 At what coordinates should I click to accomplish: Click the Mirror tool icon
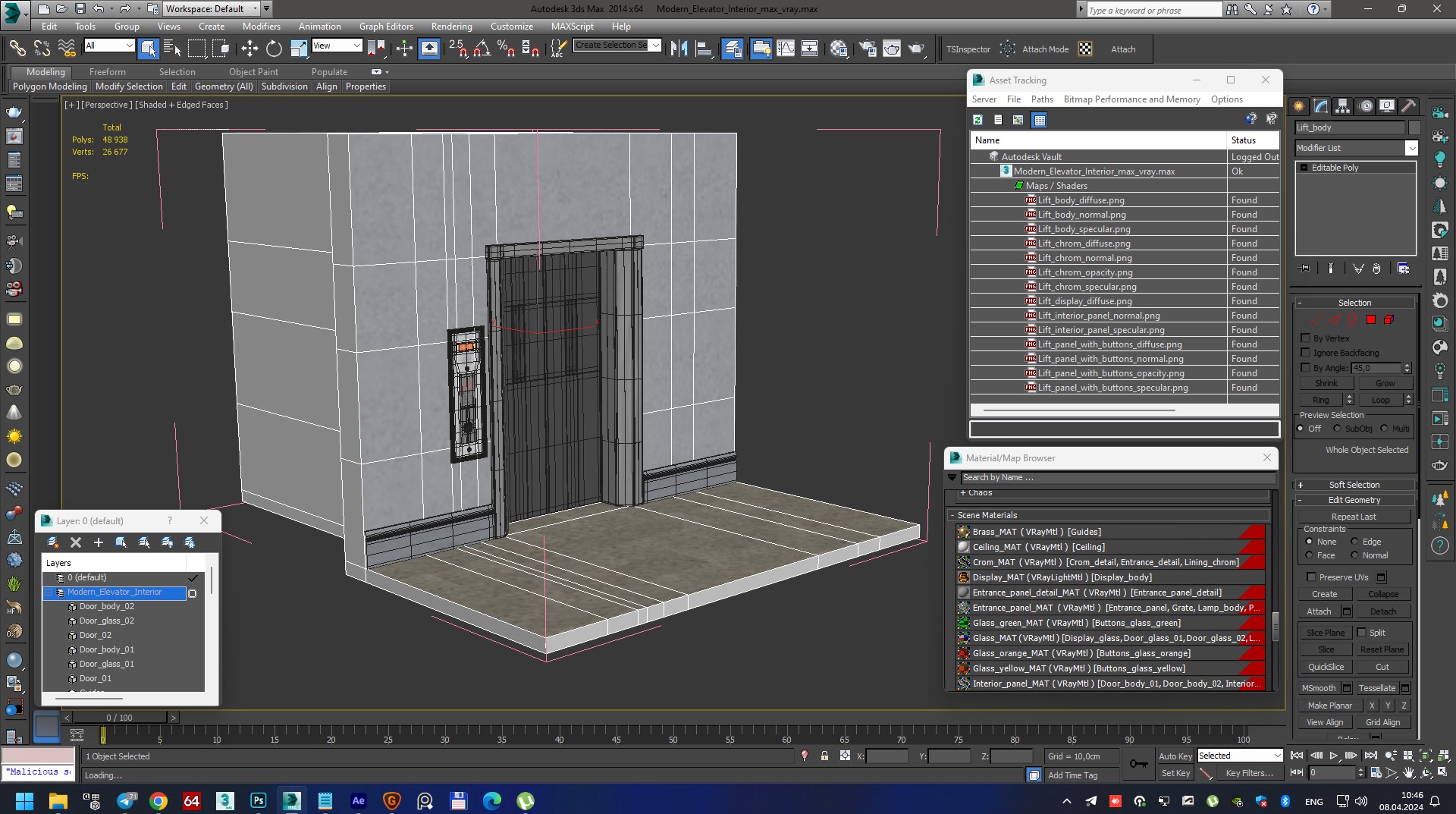point(679,49)
